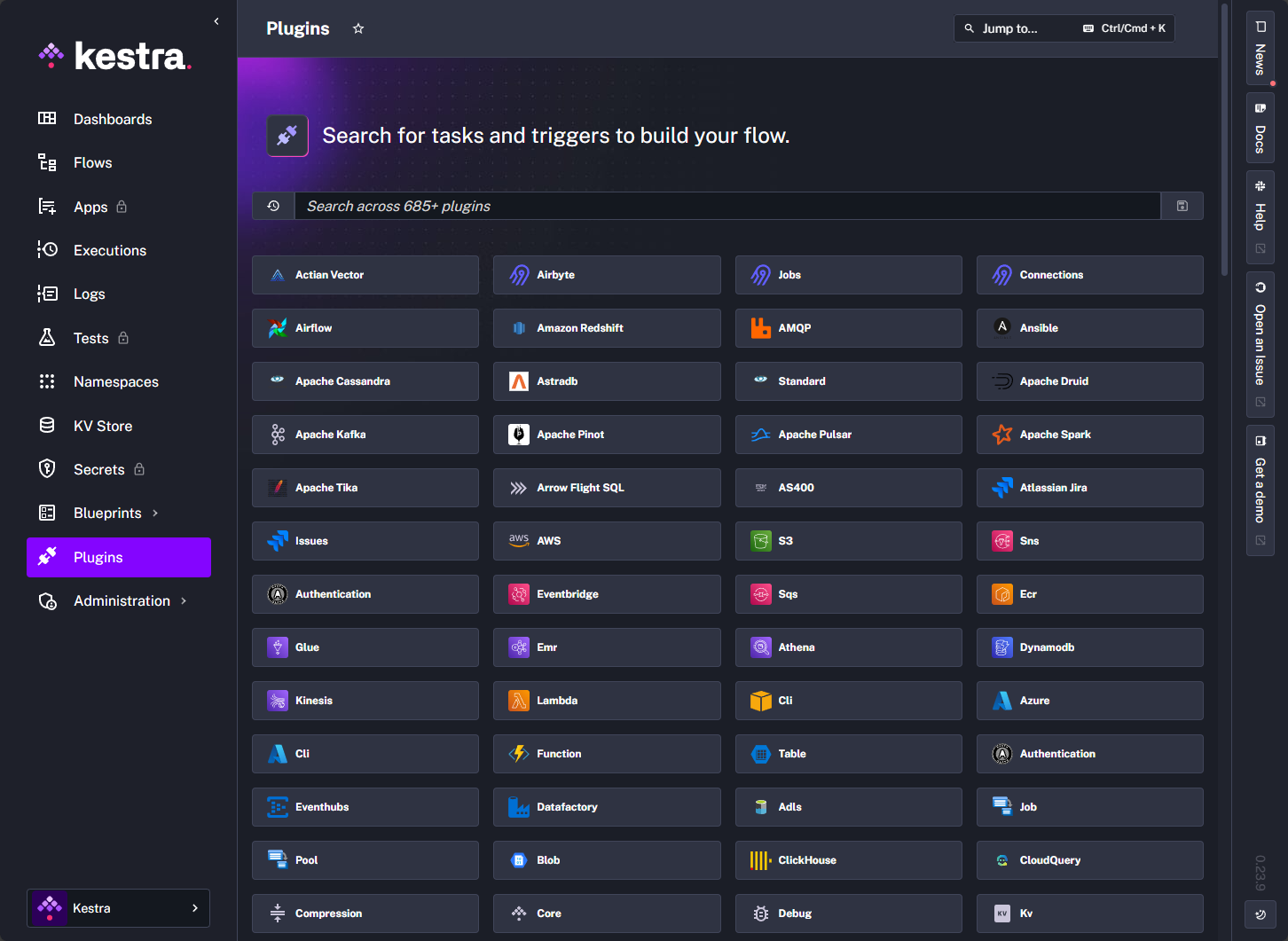Click the Dashboards grid icon in sidebar
1288x941 pixels.
[47, 119]
